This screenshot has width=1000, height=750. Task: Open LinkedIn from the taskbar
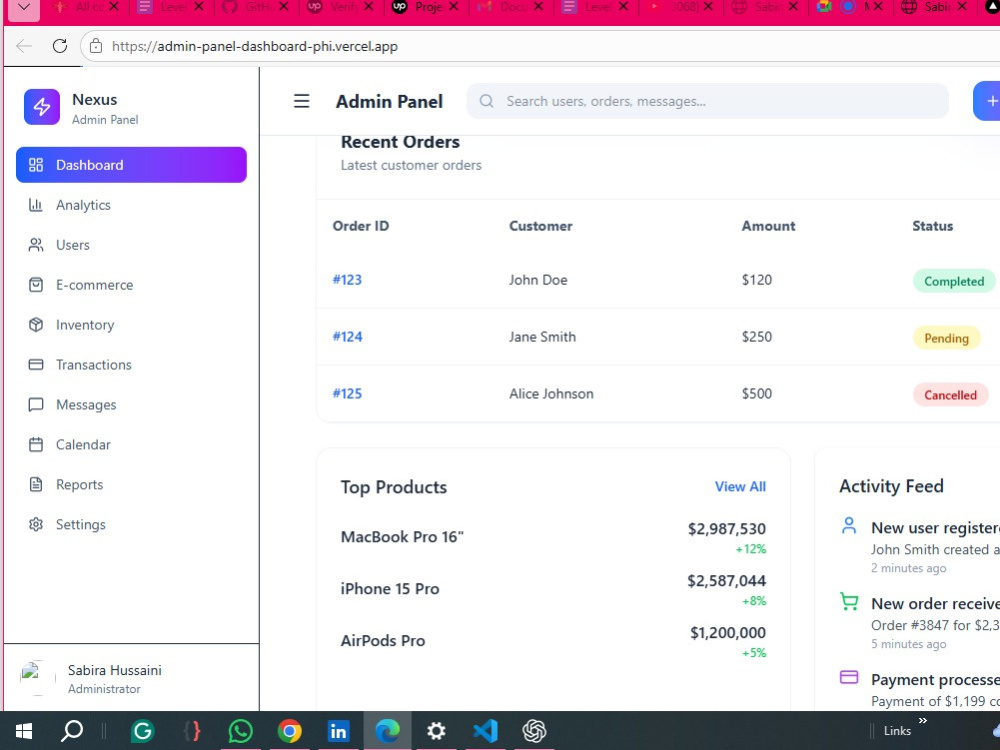tap(338, 731)
